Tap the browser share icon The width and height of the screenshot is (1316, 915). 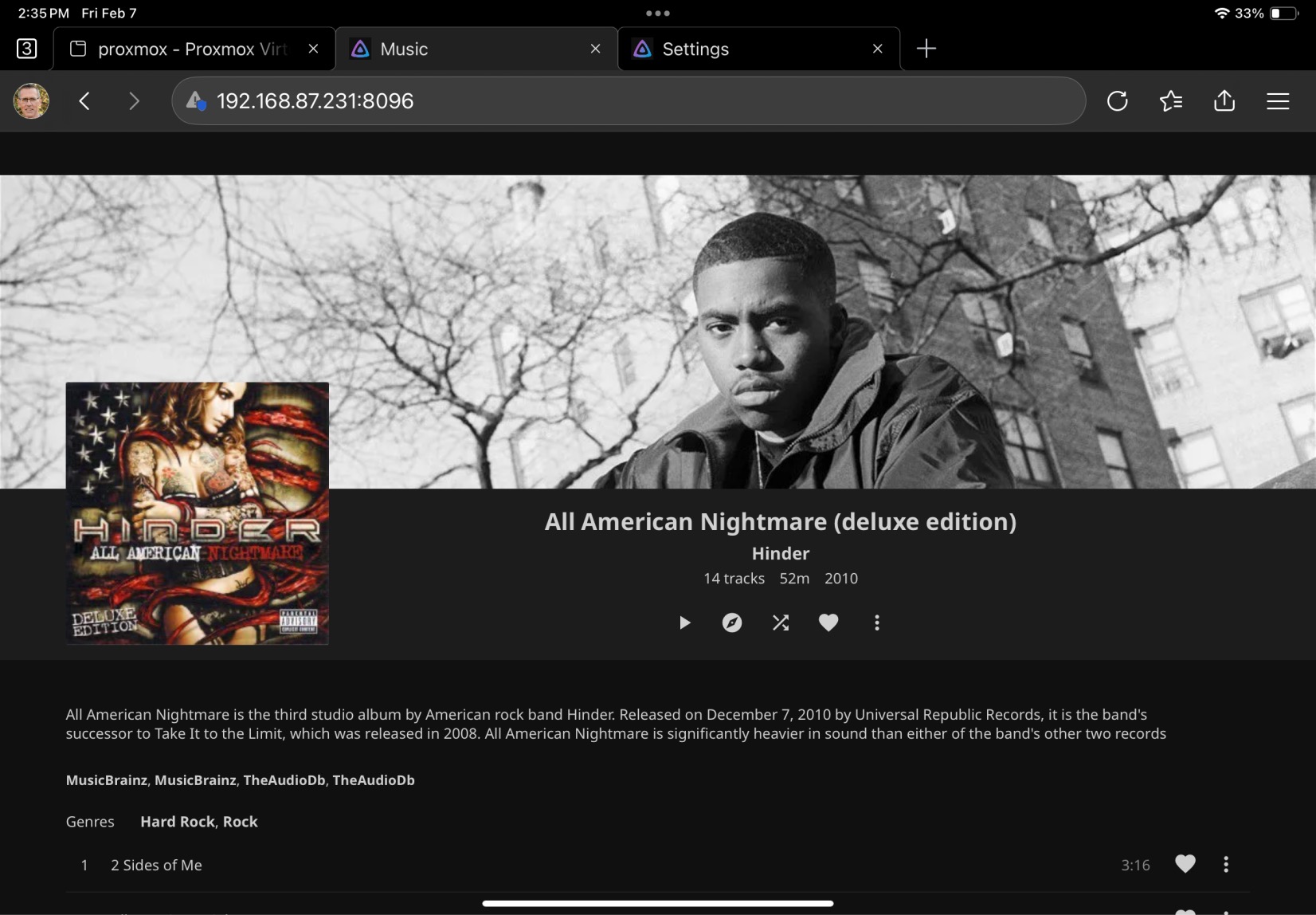(1224, 101)
